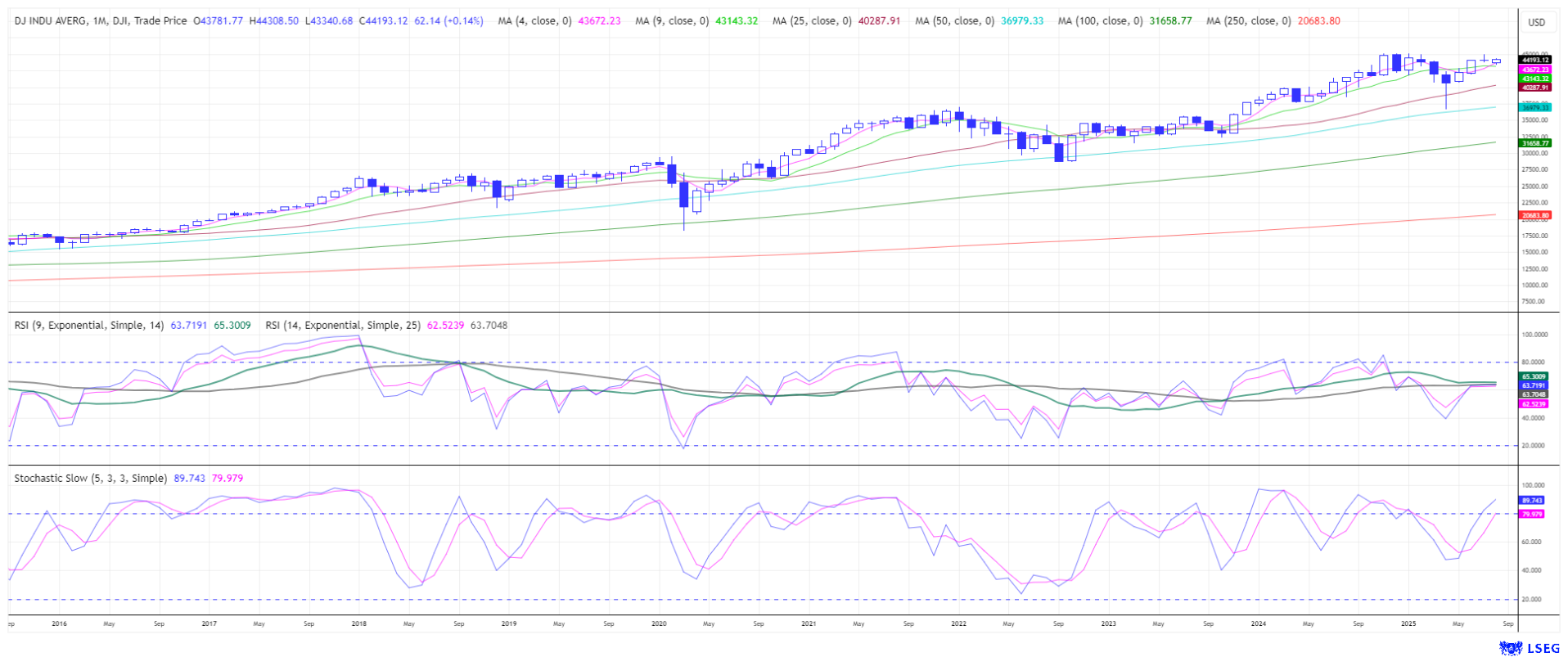
Task: Select the MA (4, close, 0) legend label
Action: 534,20
